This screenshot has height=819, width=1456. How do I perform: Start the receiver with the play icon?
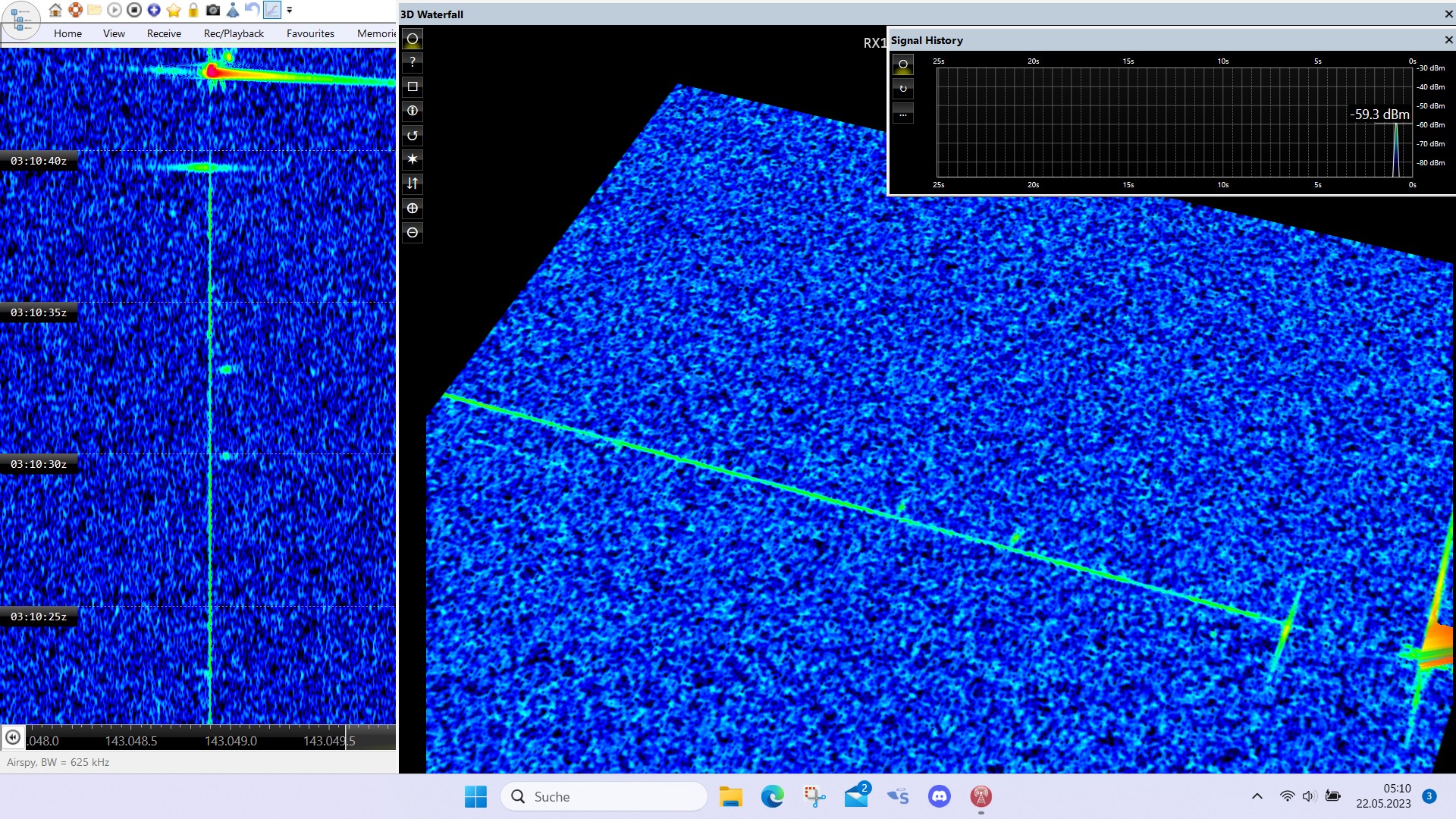point(115,10)
